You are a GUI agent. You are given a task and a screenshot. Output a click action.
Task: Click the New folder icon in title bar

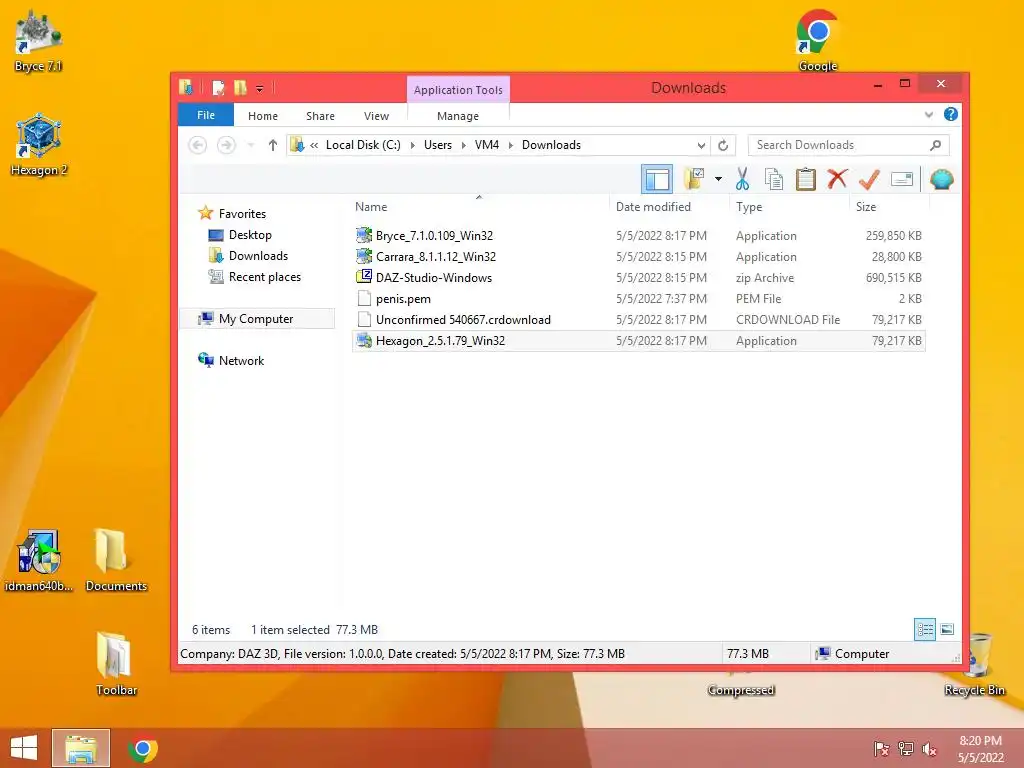pyautogui.click(x=240, y=88)
